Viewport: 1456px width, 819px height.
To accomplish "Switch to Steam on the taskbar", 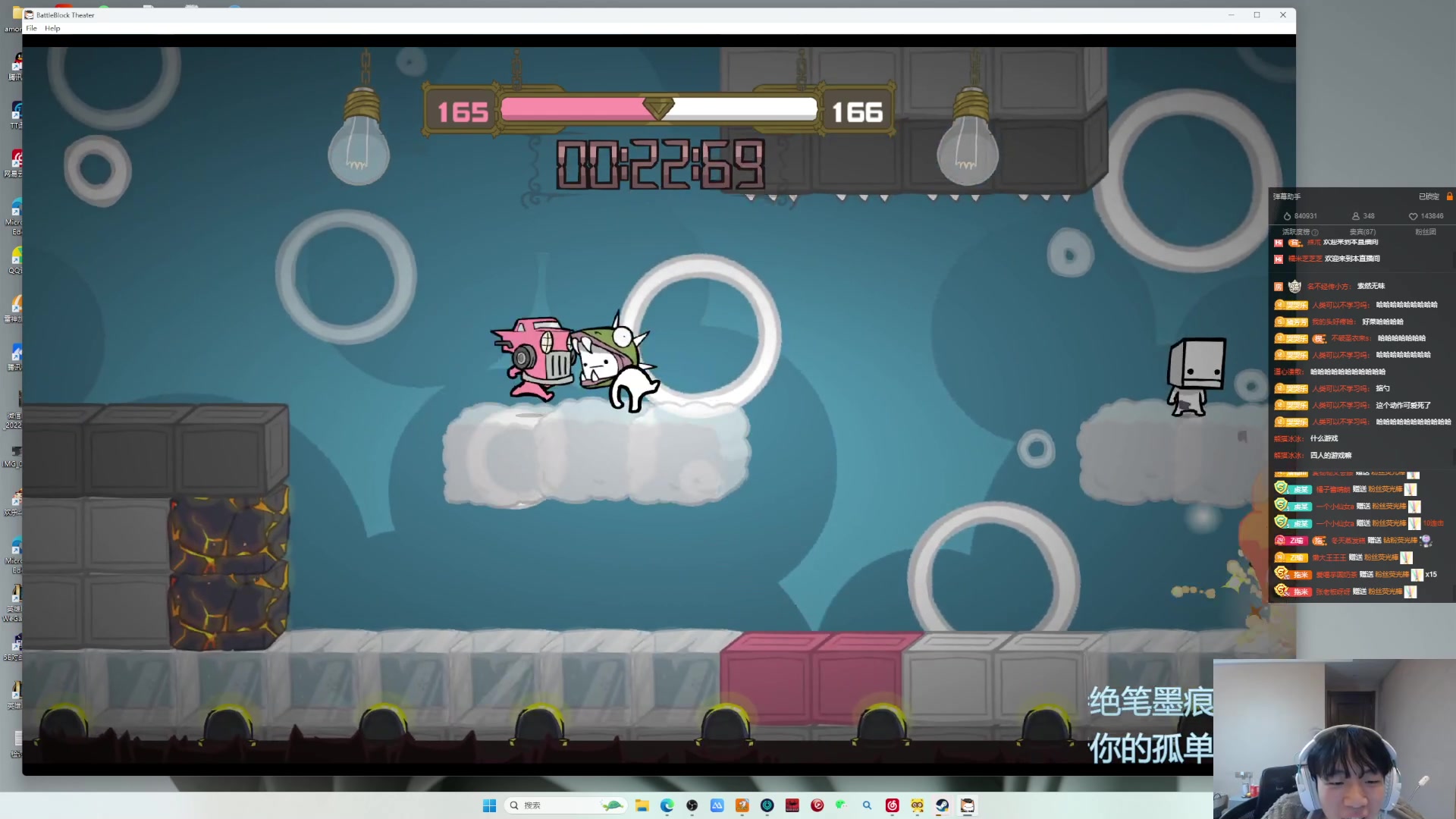I will [x=943, y=805].
